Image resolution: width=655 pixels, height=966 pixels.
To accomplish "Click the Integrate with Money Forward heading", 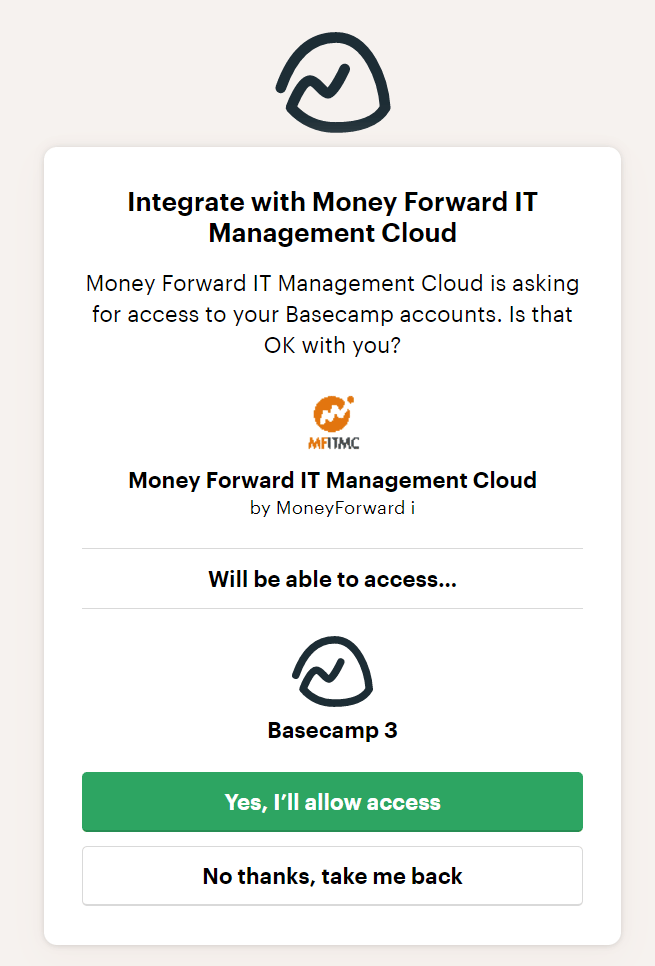I will coord(333,217).
